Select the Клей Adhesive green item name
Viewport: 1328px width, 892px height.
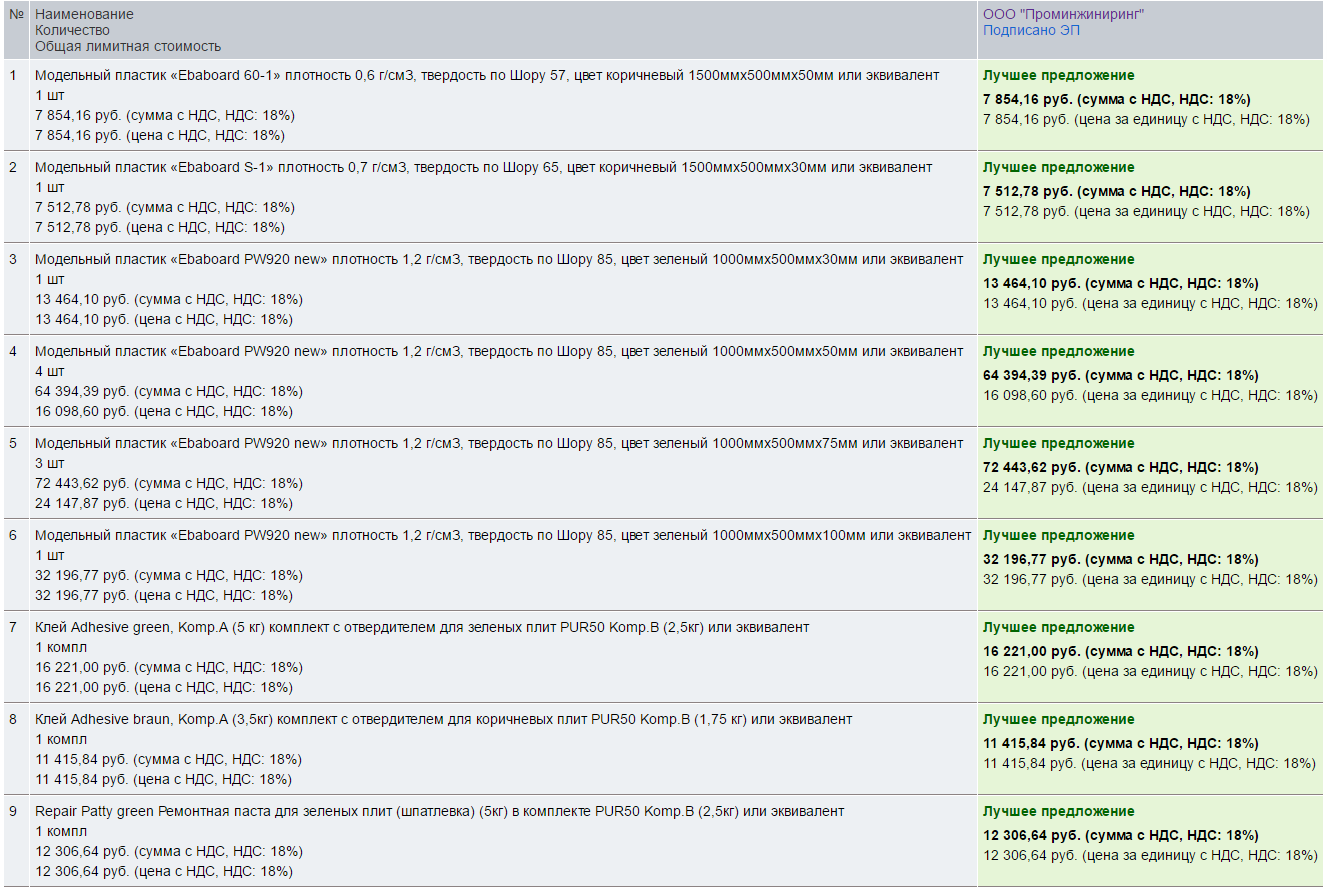coord(422,627)
